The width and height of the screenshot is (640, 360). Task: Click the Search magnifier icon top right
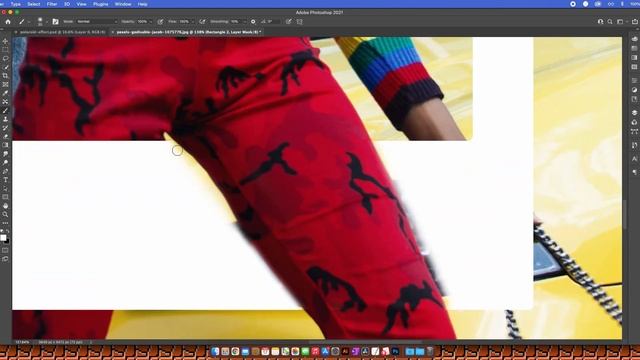(x=610, y=22)
